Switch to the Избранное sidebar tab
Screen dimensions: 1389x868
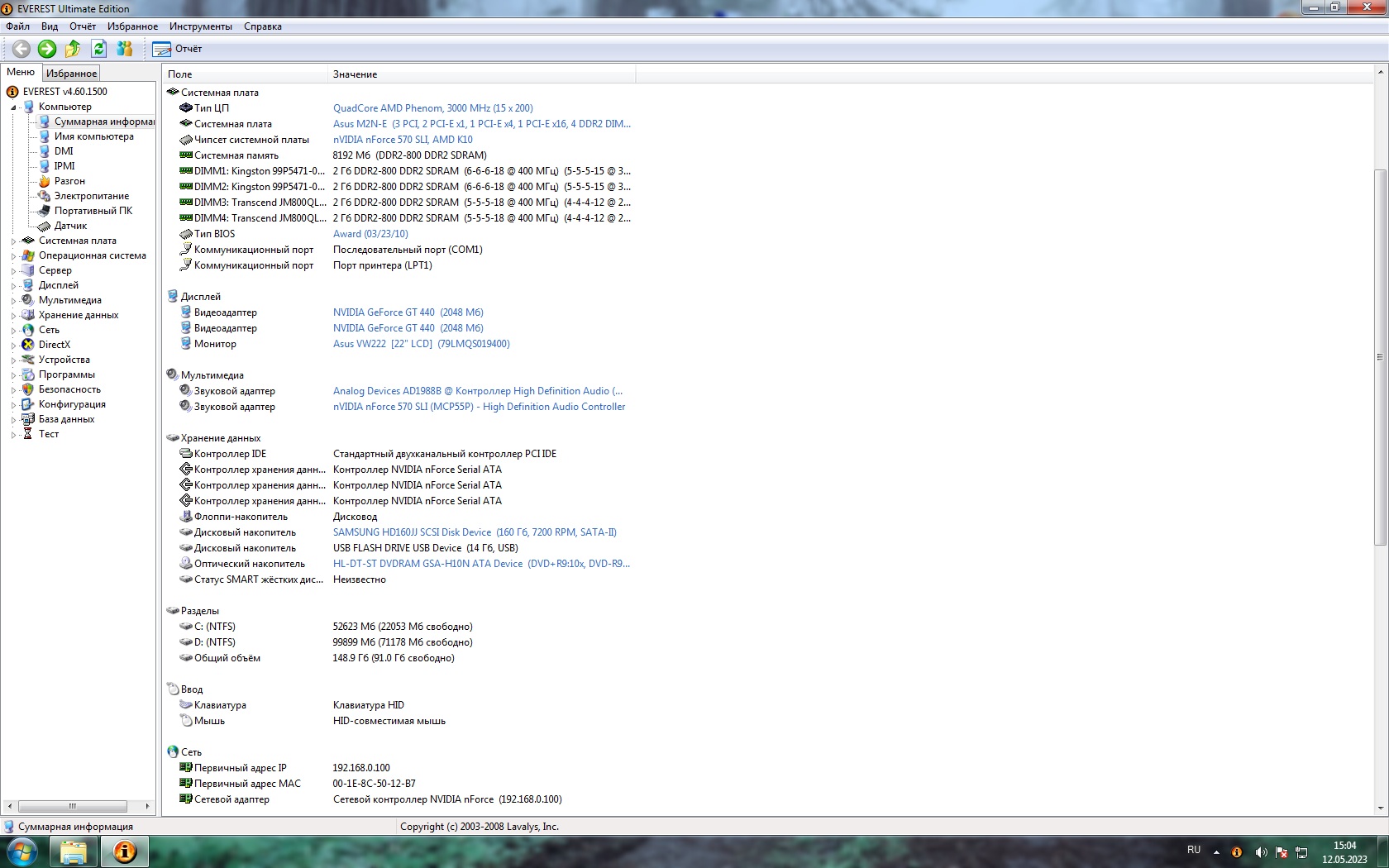(71, 74)
